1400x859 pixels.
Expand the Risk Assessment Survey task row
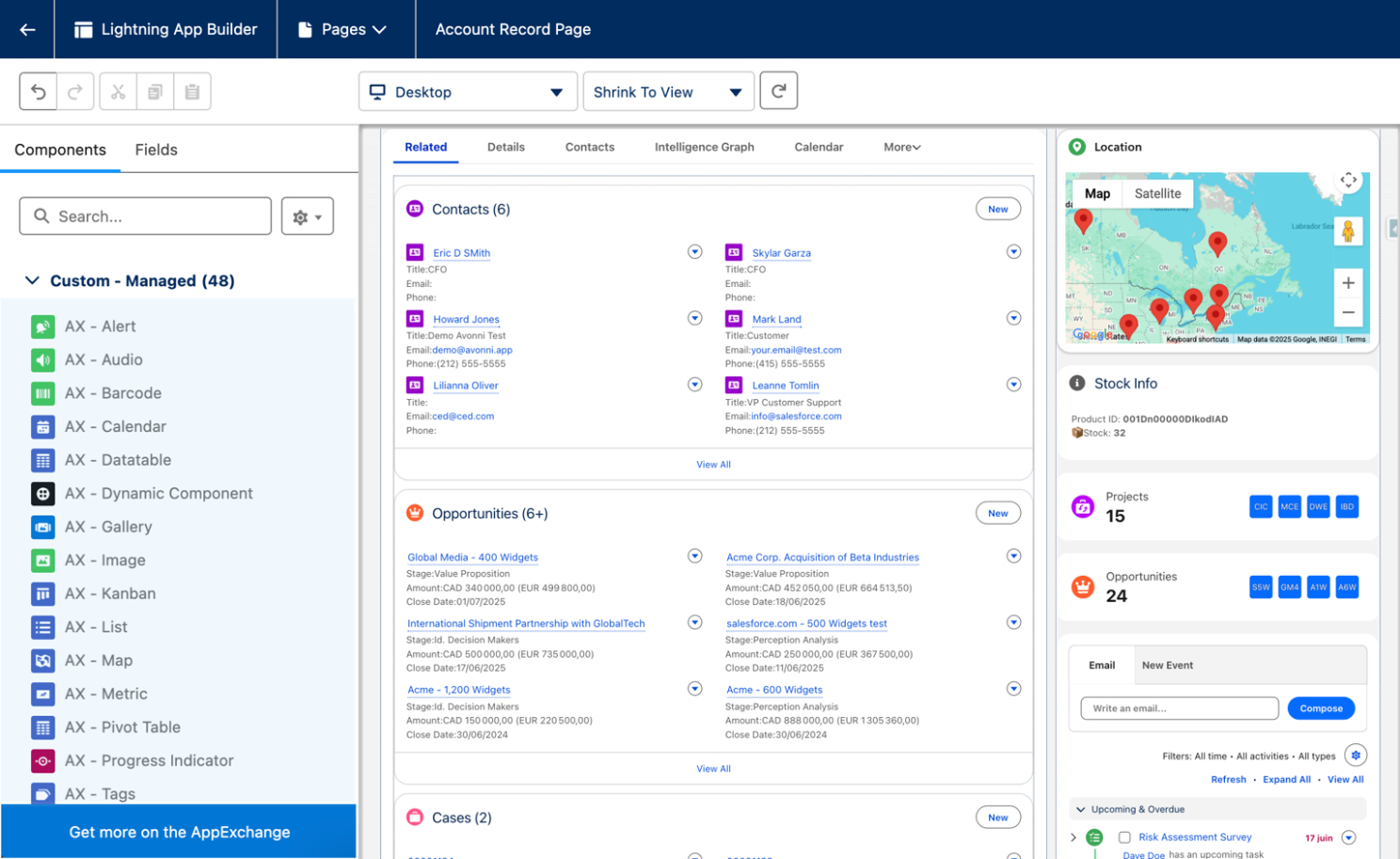point(1074,837)
